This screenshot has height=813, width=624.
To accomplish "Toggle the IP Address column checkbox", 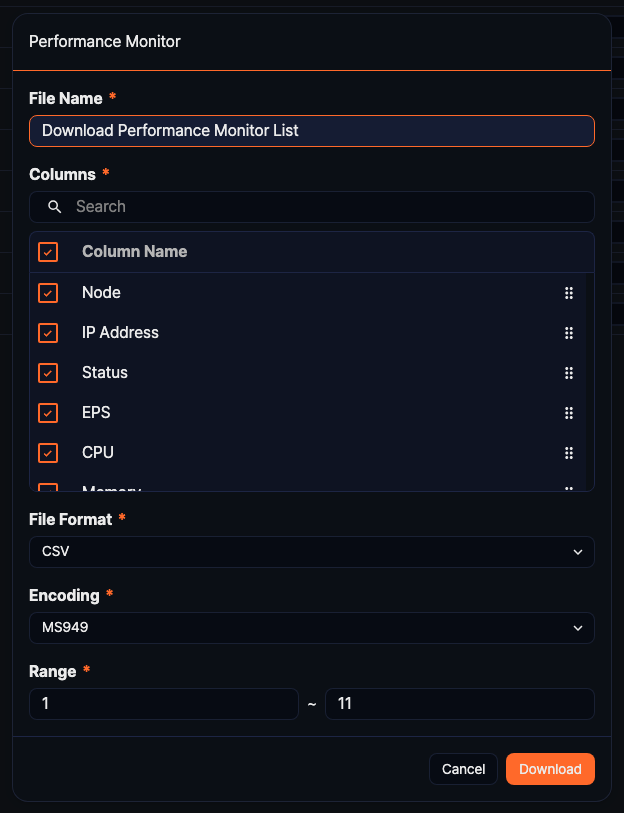I will (x=47, y=333).
